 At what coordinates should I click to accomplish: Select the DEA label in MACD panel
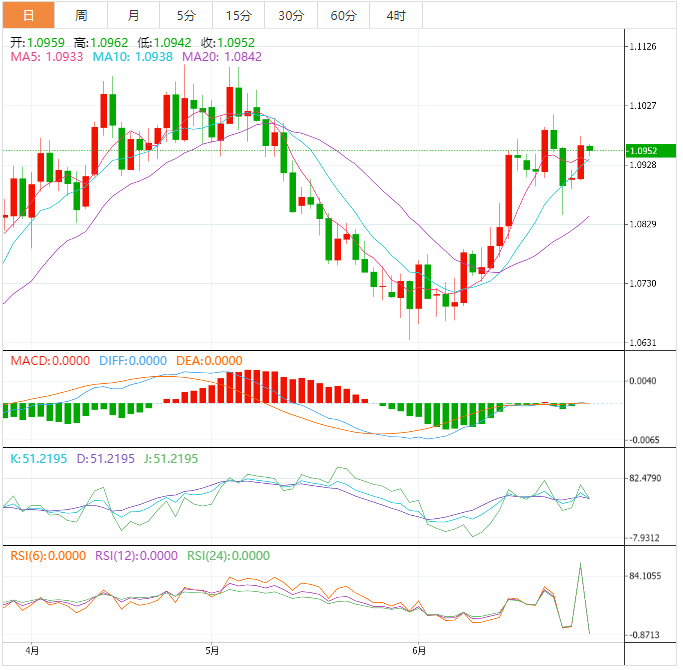(209, 361)
